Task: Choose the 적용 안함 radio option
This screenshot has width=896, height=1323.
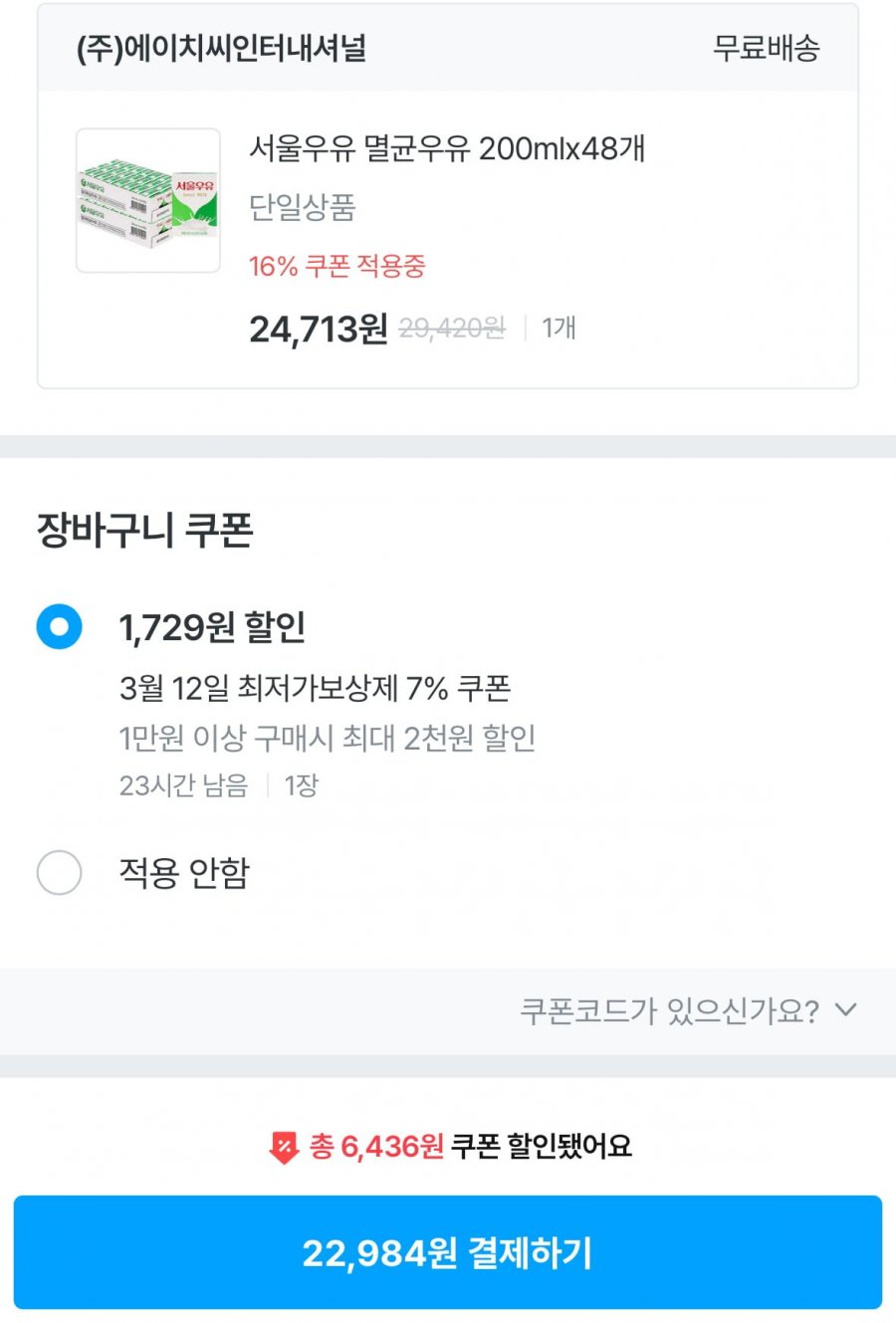Action: tap(59, 873)
